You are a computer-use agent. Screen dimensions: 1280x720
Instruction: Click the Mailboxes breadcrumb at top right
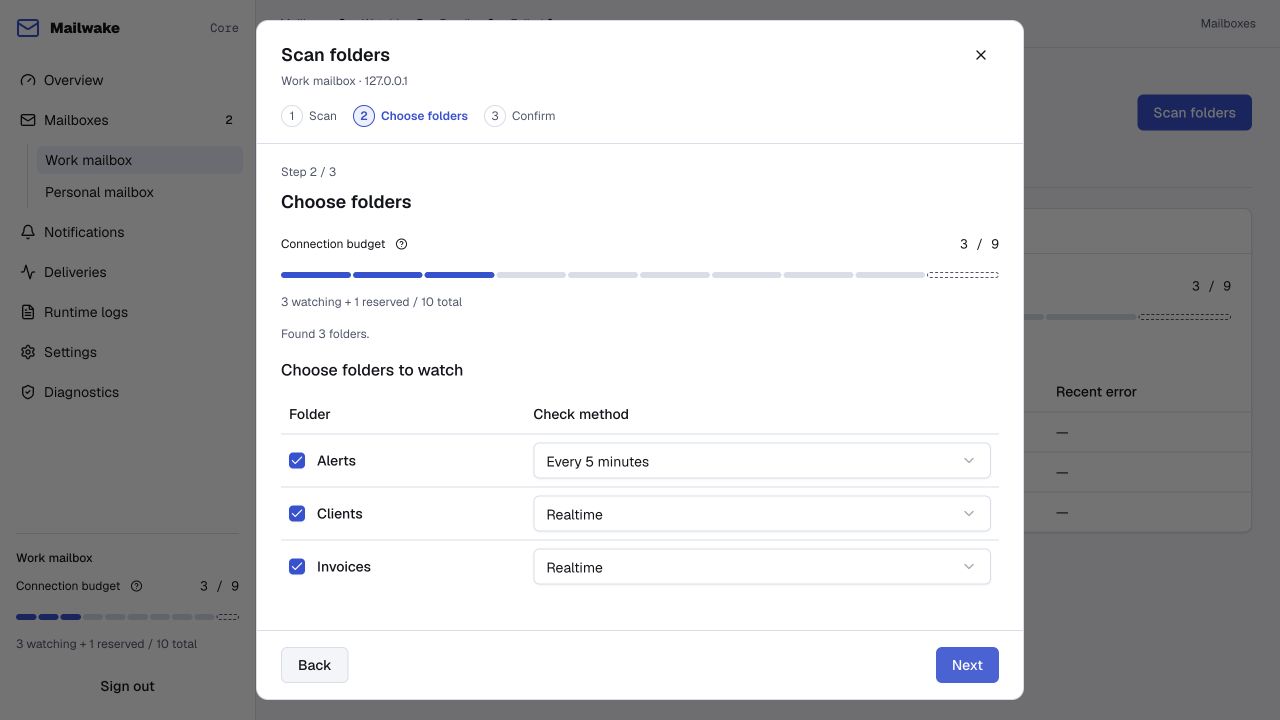pos(1228,24)
